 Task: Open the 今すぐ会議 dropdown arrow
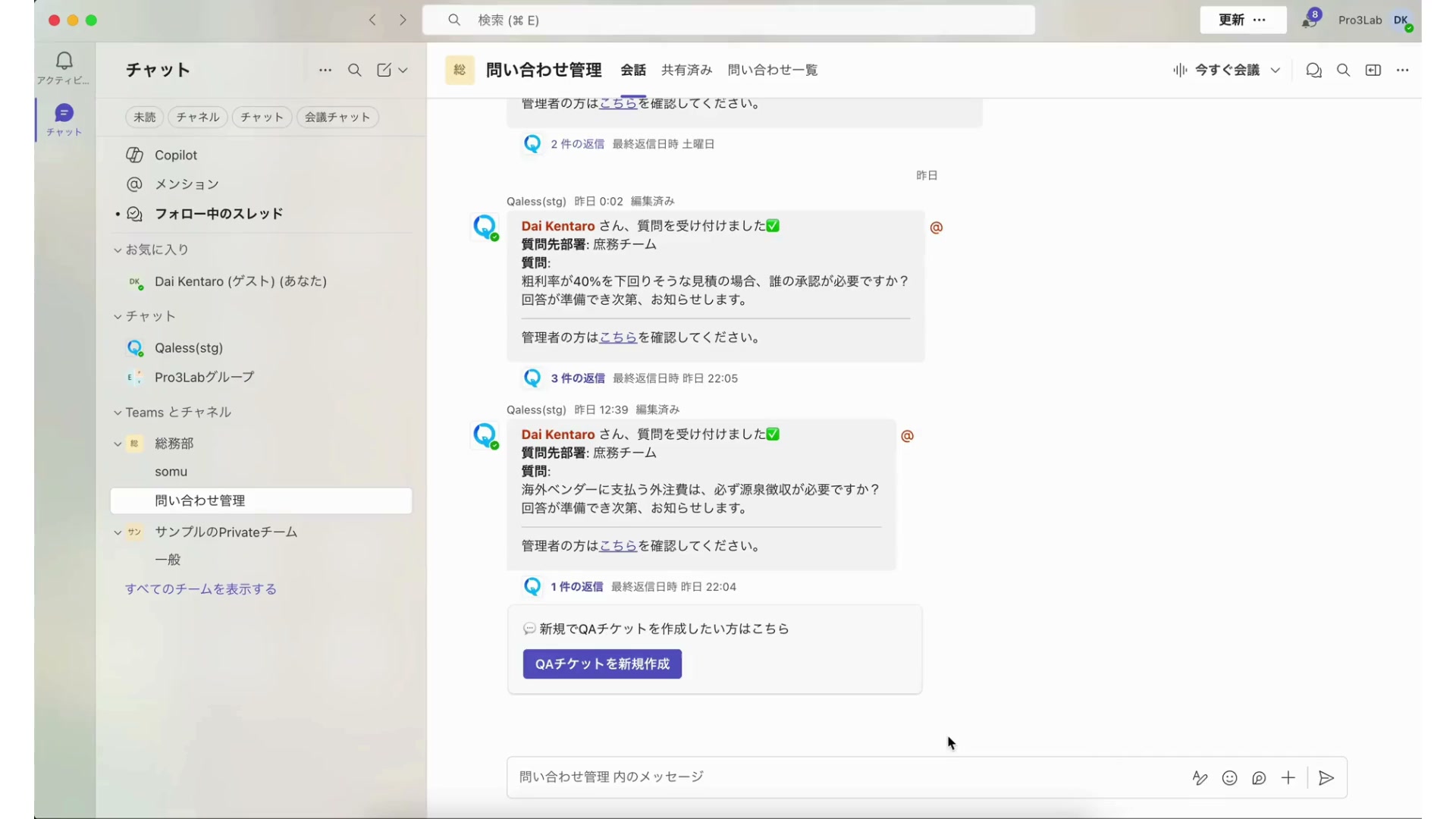(1276, 70)
